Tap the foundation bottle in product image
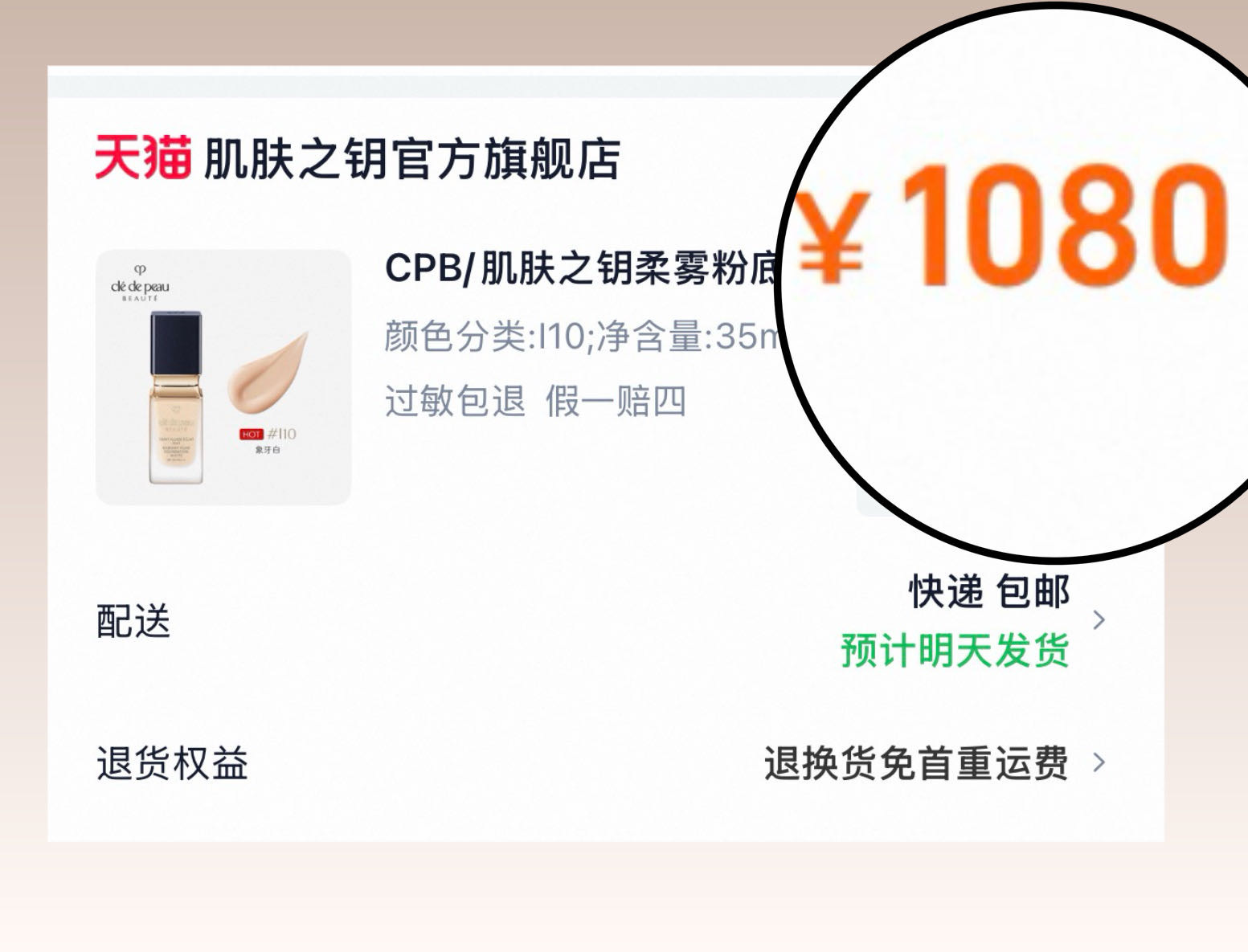Viewport: 1248px width, 952px height. click(176, 398)
